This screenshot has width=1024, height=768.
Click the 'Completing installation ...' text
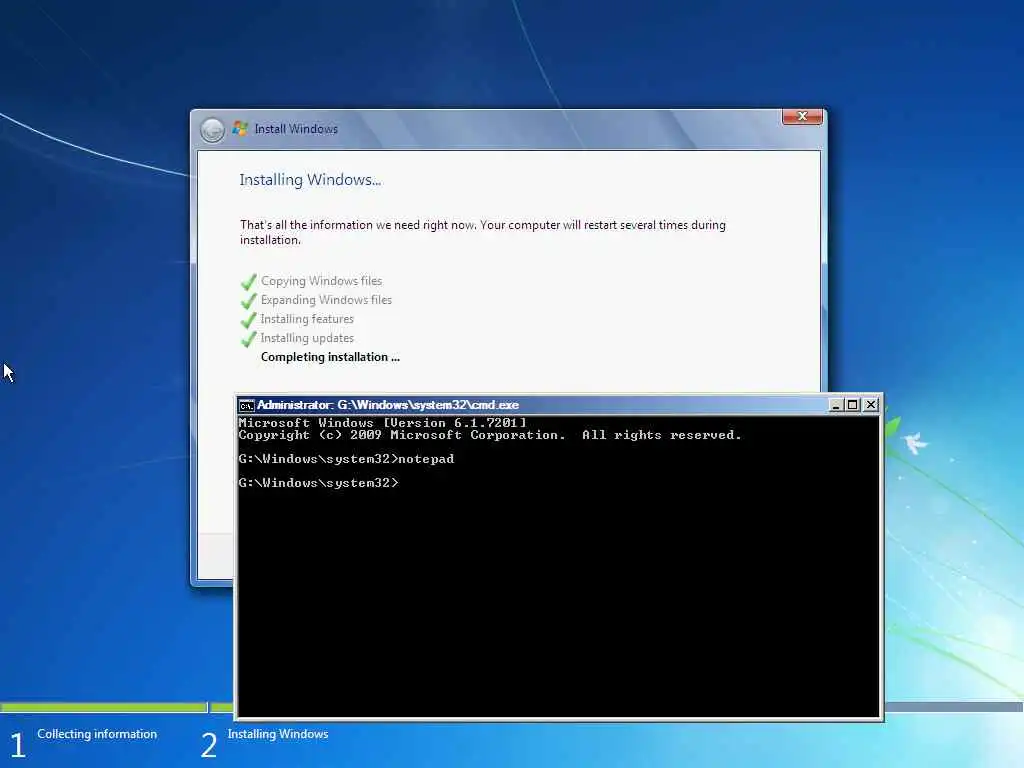tap(330, 357)
